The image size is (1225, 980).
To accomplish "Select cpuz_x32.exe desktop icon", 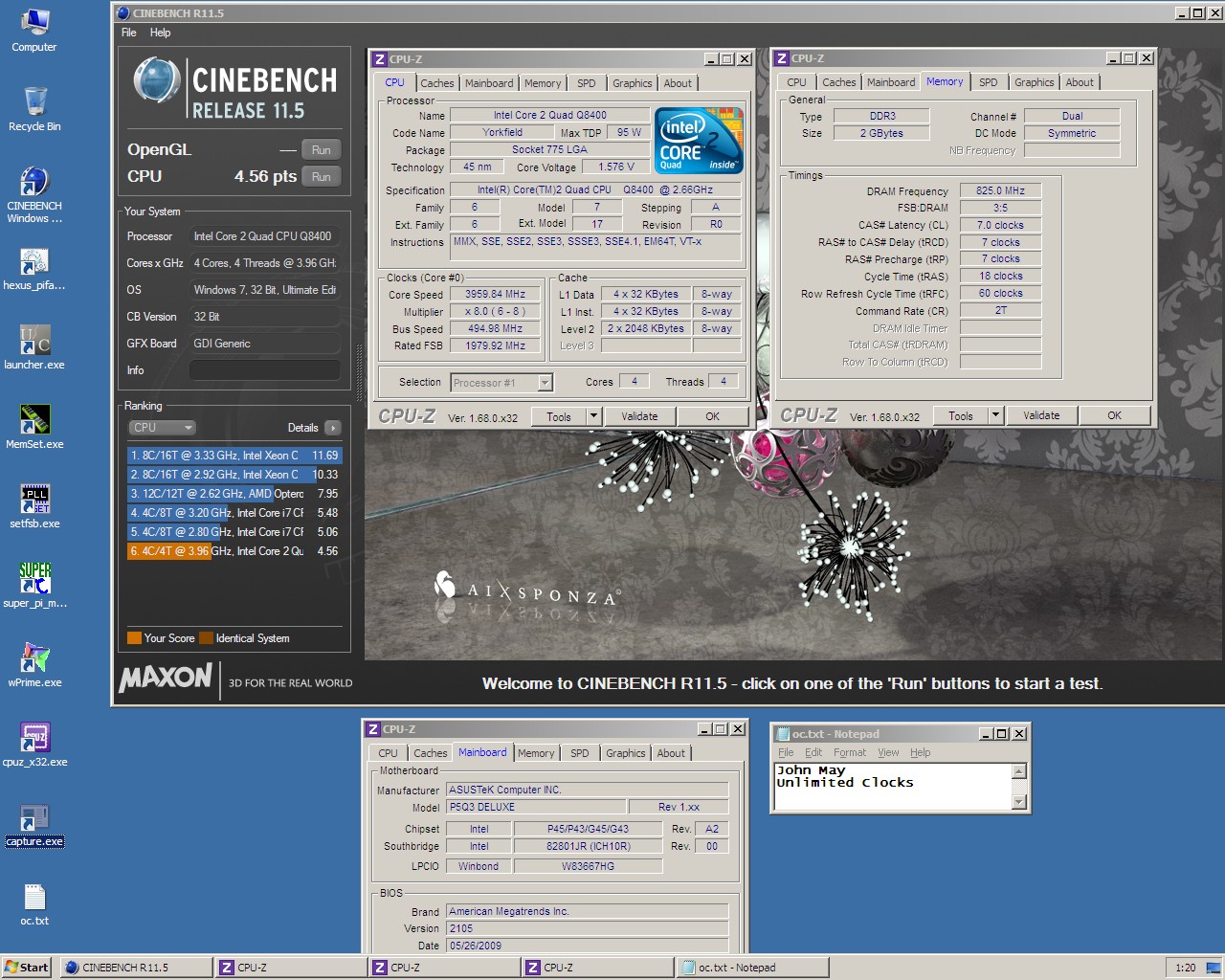I will click(34, 746).
